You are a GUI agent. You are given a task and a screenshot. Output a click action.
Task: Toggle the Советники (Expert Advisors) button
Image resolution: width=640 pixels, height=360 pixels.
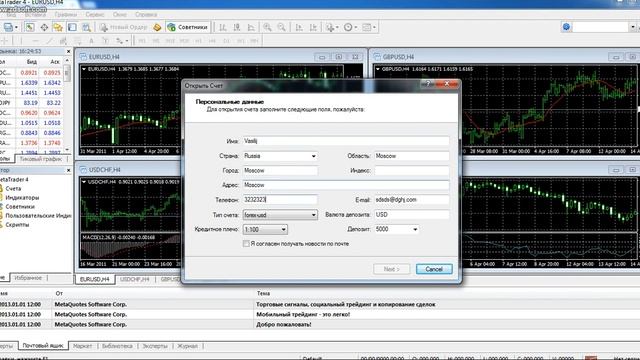pyautogui.click(x=188, y=27)
